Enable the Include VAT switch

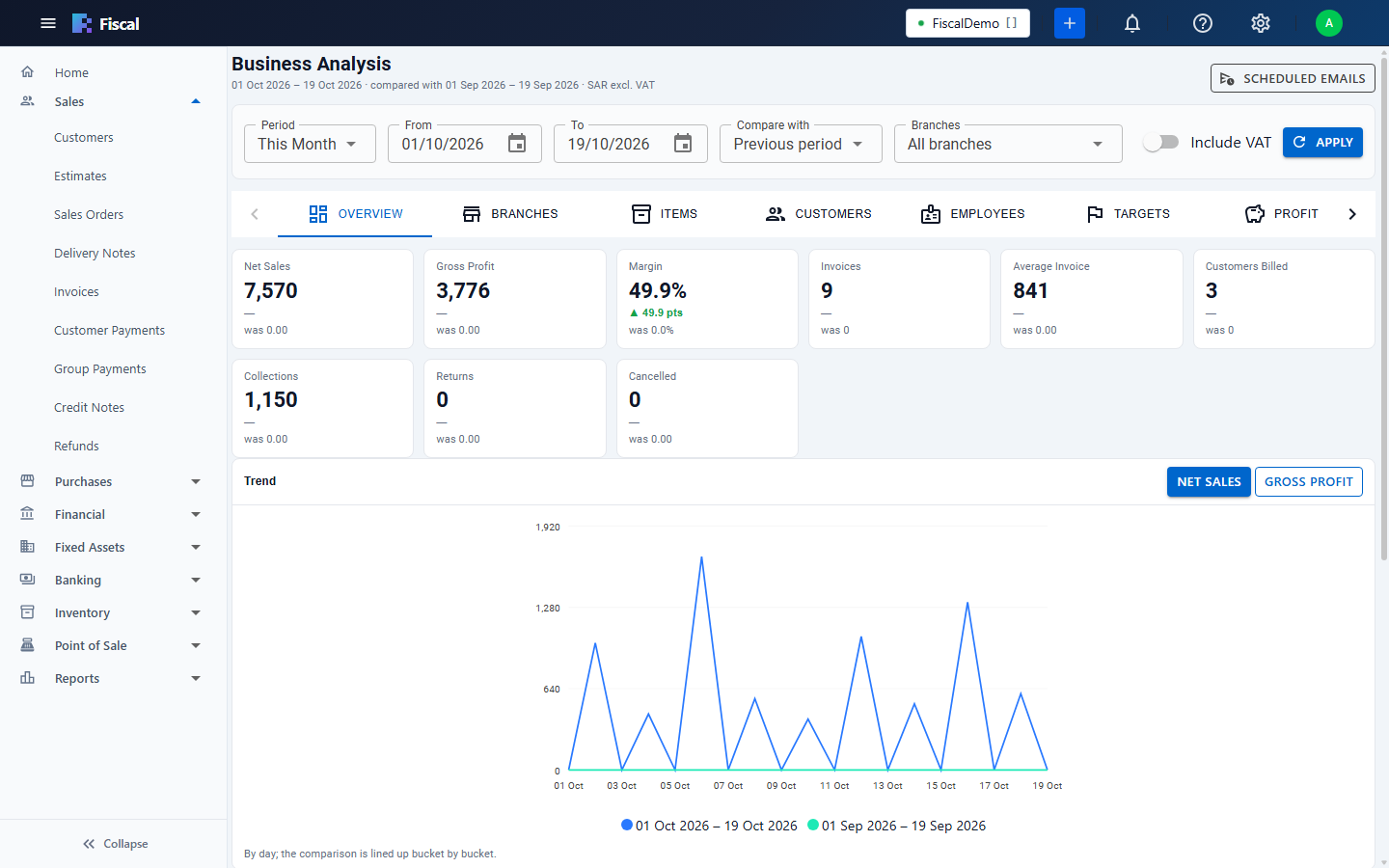click(x=1160, y=142)
